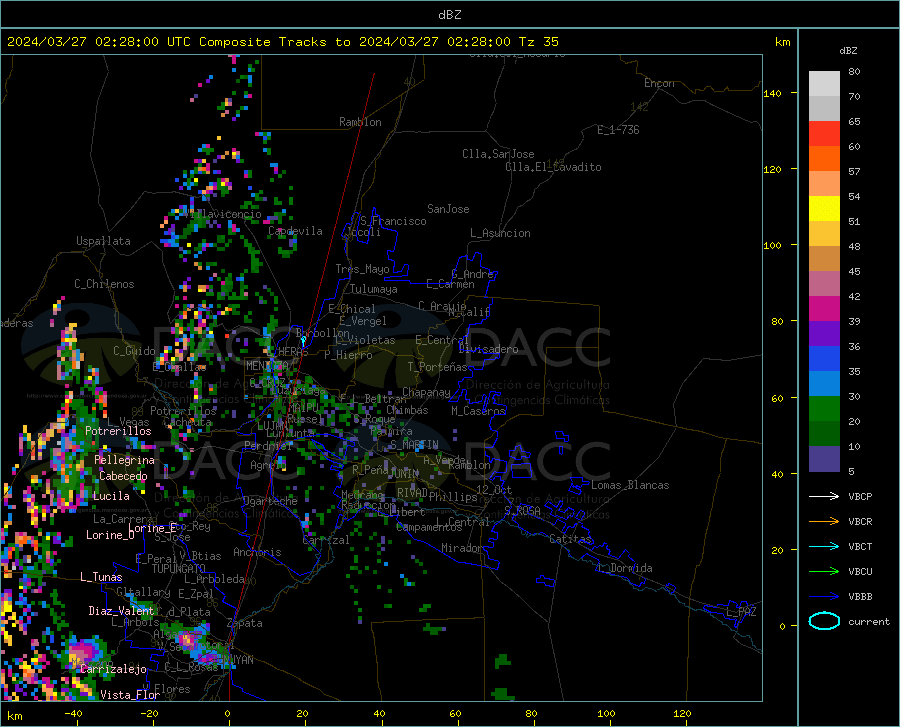Image resolution: width=900 pixels, height=727 pixels.
Task: Click the Carrizal map label
Action: 325,540
